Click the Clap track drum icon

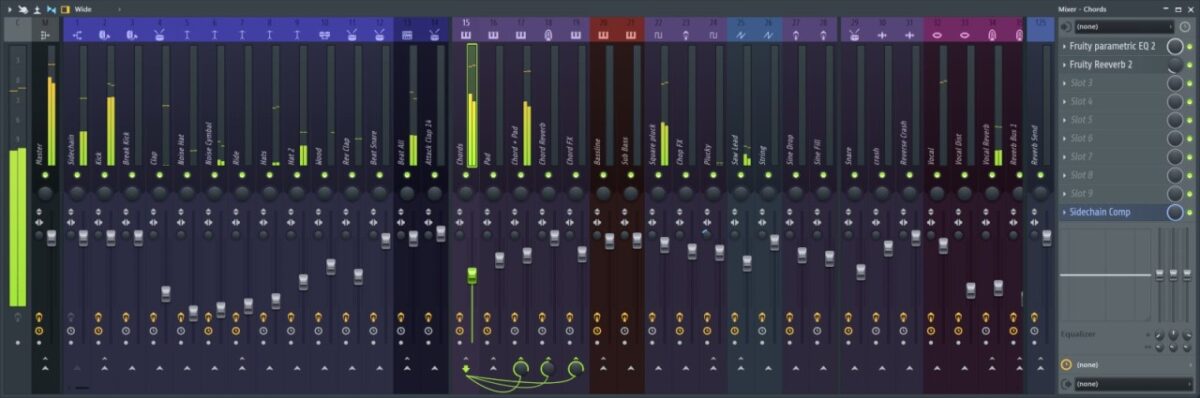coord(159,35)
